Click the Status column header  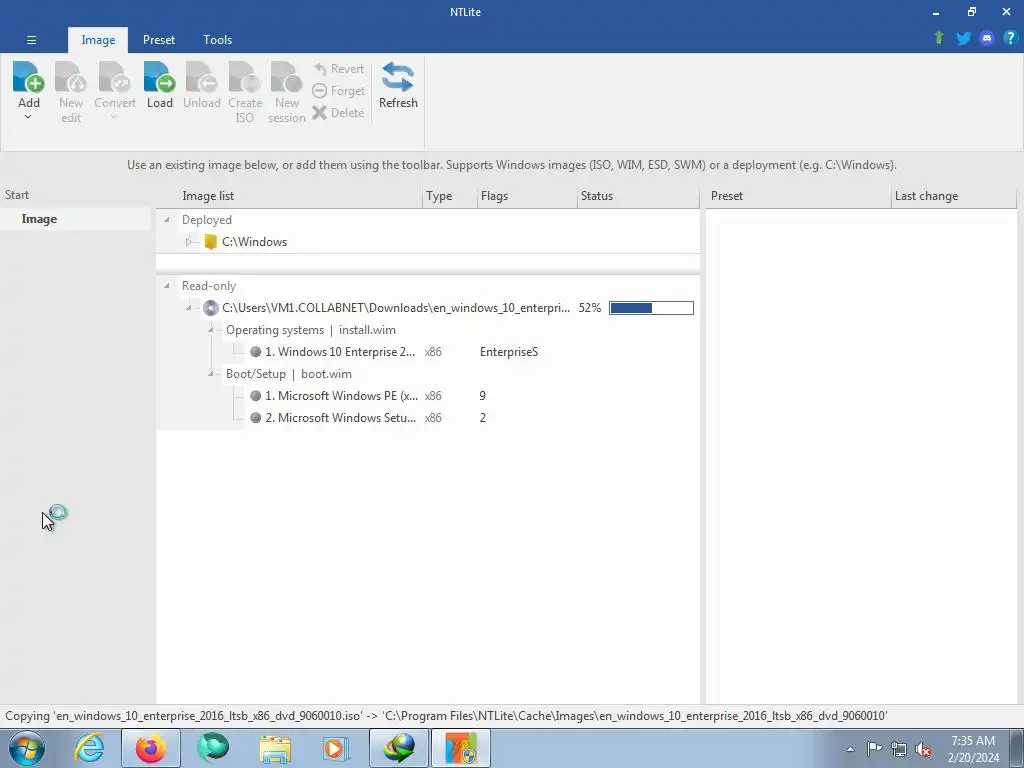pos(597,196)
